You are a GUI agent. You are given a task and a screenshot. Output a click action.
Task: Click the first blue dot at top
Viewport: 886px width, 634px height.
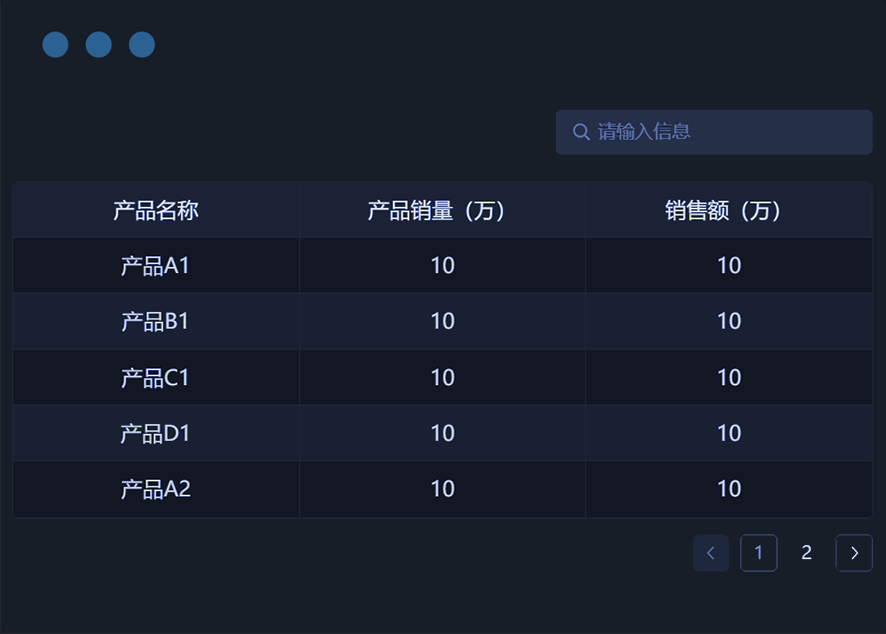coord(55,45)
